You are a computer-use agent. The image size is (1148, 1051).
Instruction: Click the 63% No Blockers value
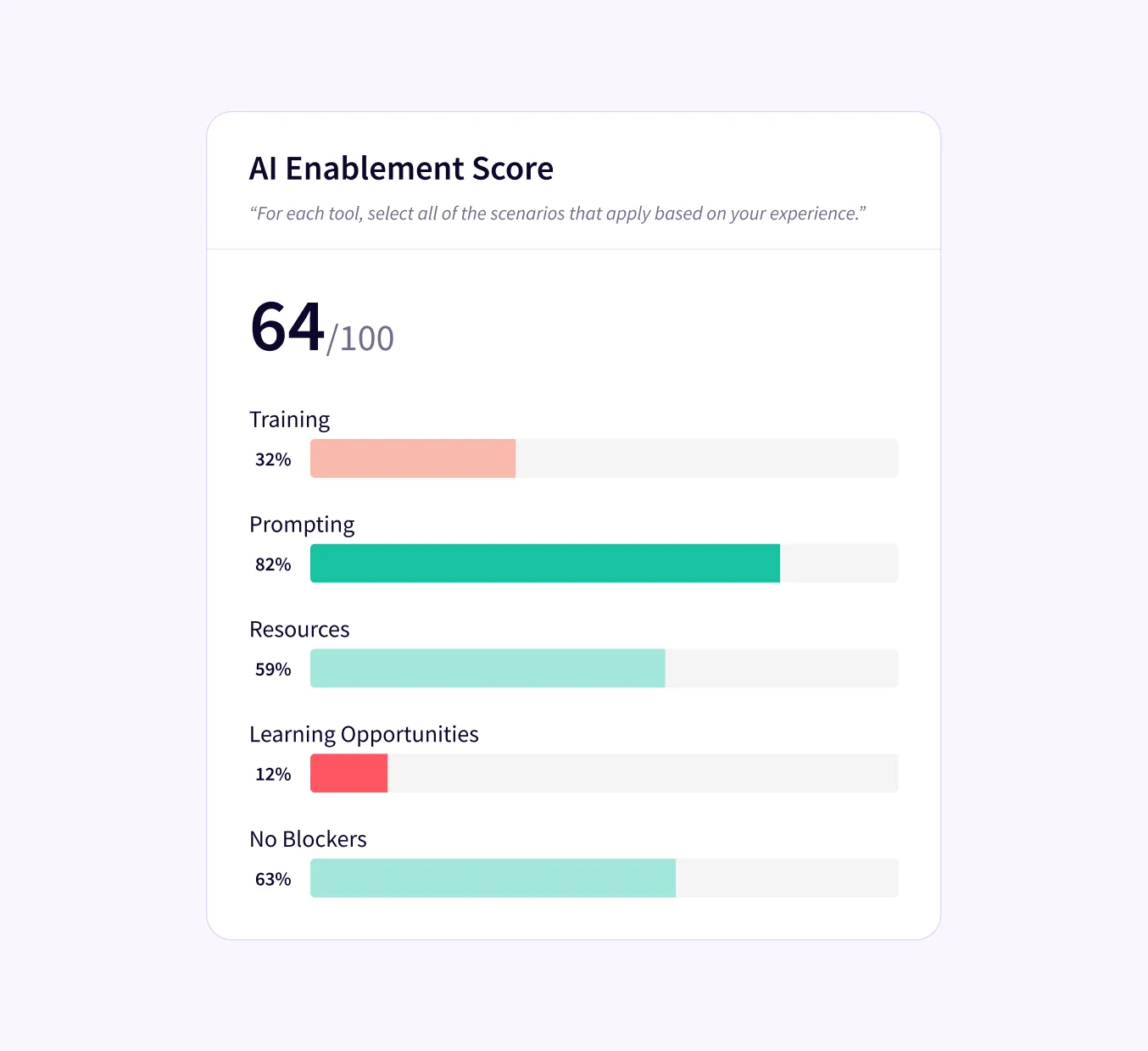tap(273, 880)
